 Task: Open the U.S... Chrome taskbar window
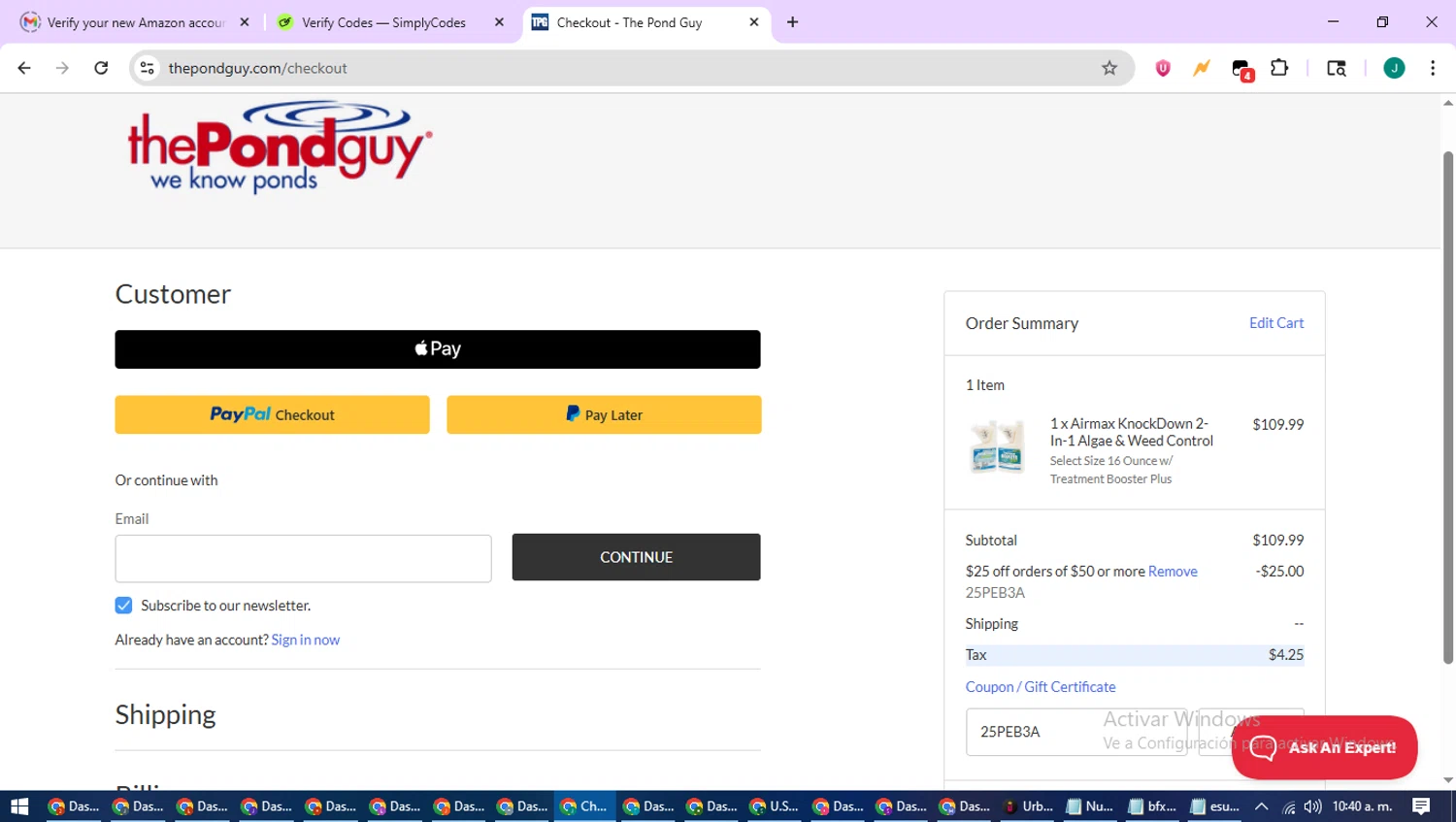pos(774,806)
